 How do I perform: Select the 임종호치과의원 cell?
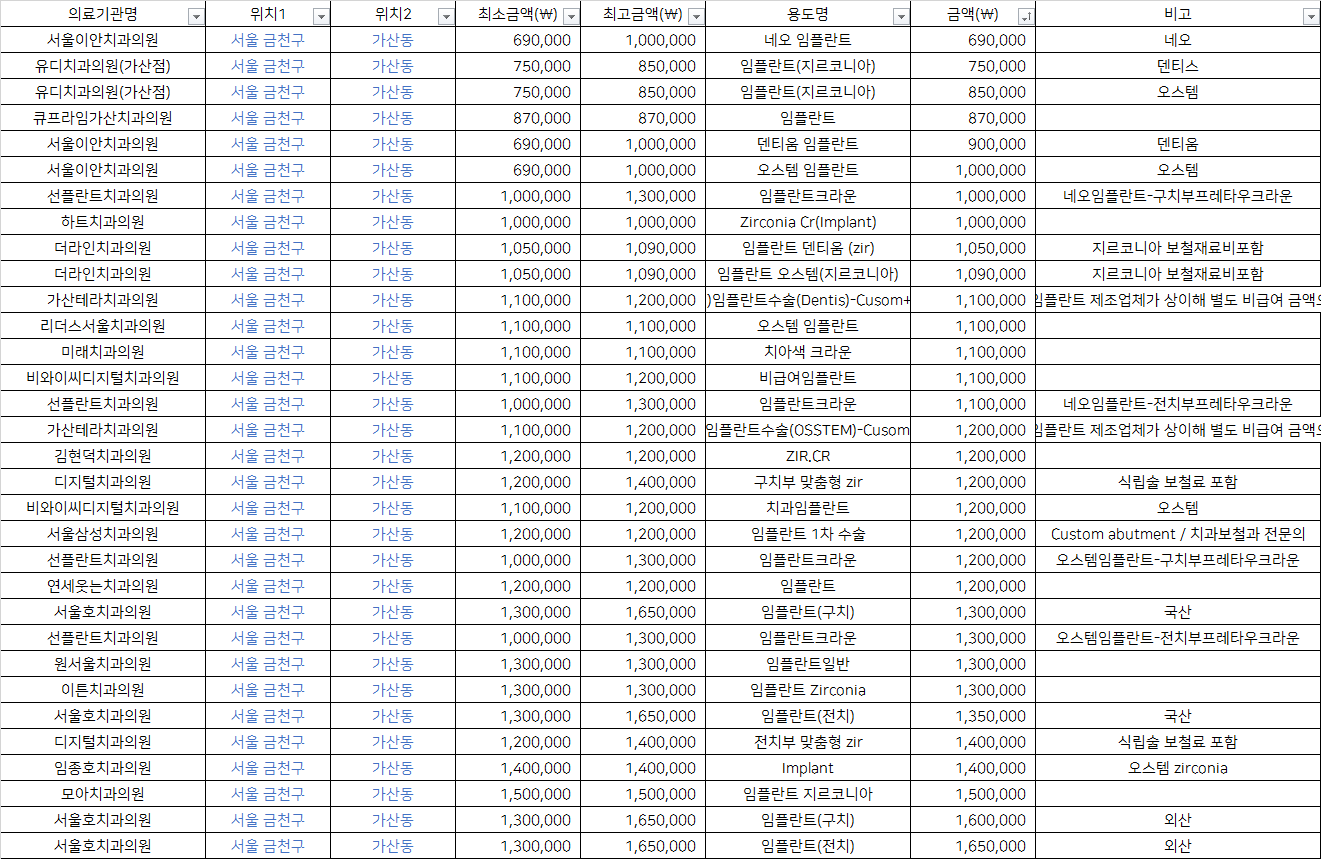point(103,768)
